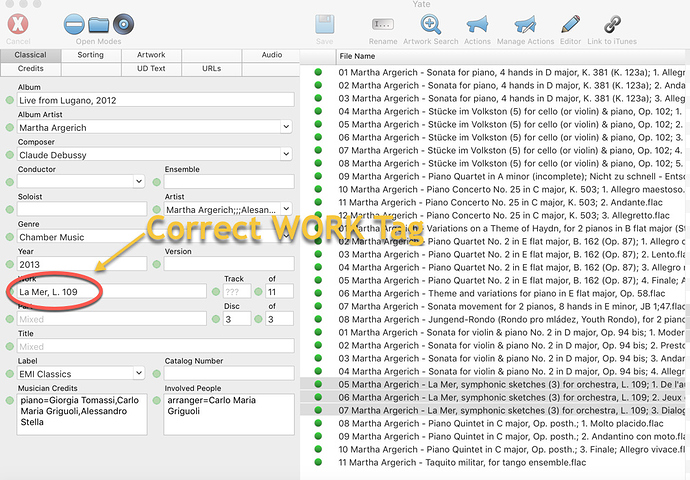The image size is (690, 480).
Task: Click the blue minus Open Modes icon
Action: pyautogui.click(x=74, y=24)
